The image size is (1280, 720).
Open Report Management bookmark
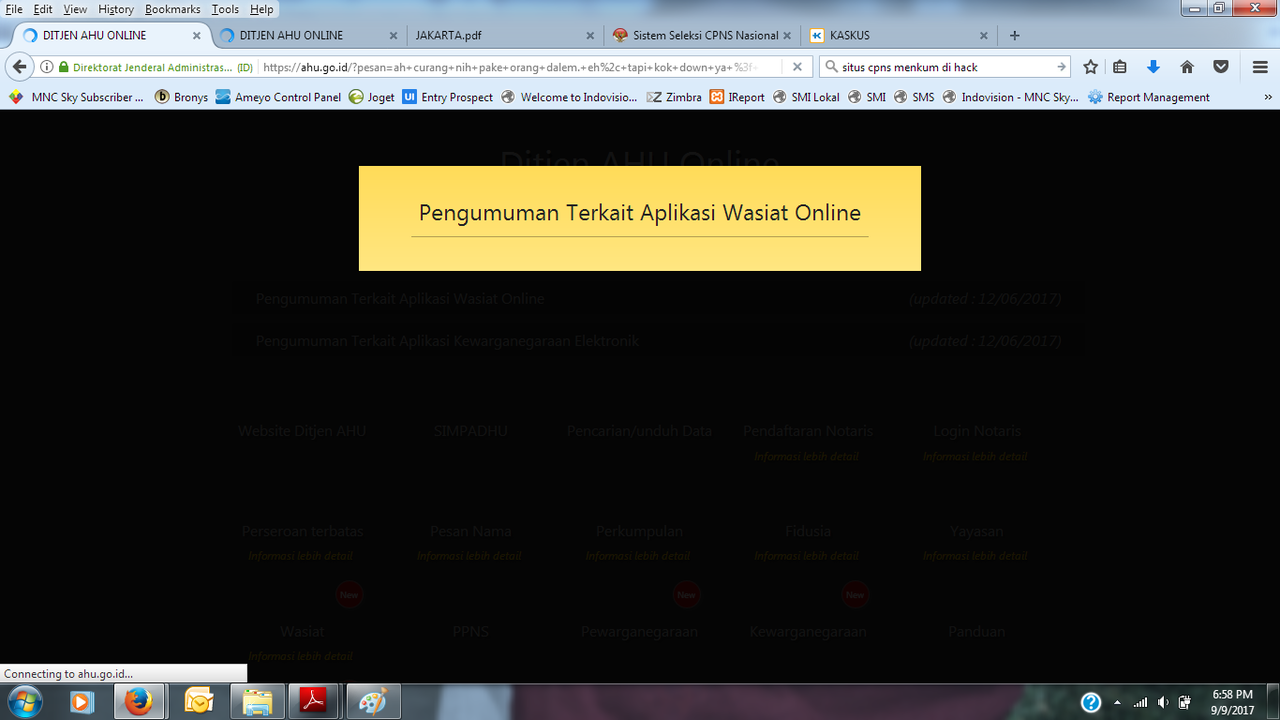tap(1149, 97)
